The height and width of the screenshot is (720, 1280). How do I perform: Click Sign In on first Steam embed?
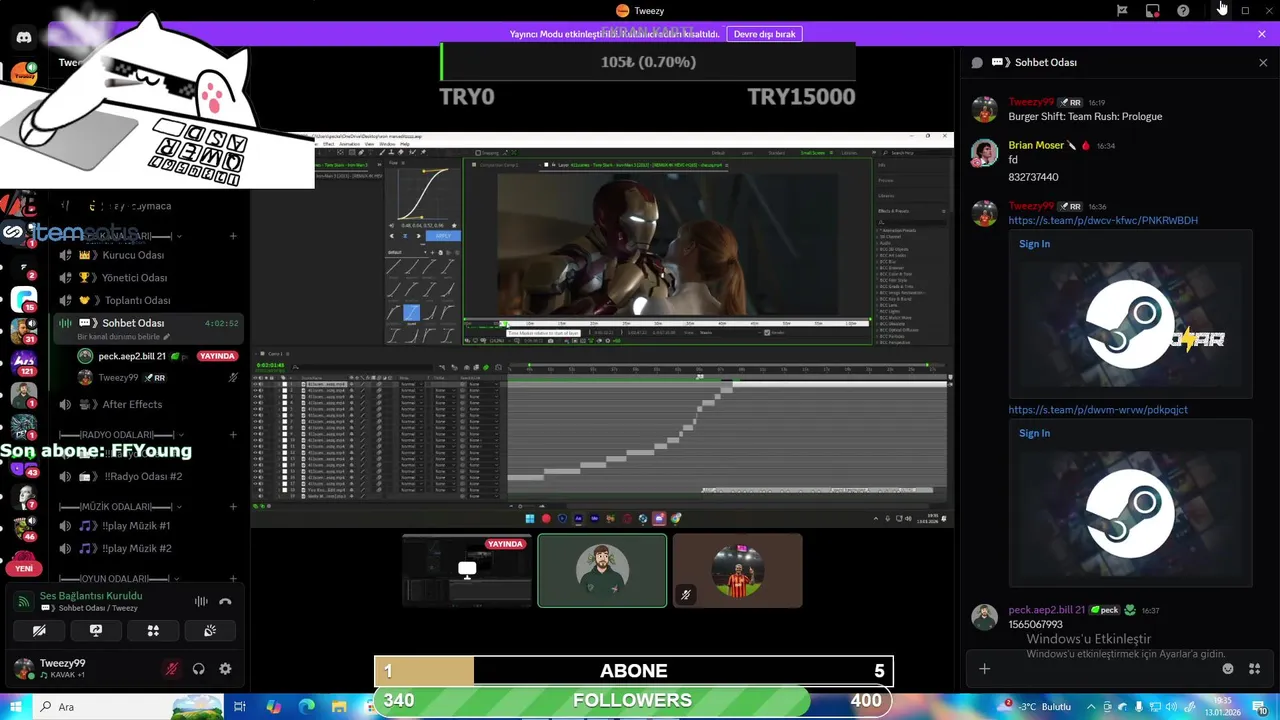tap(1034, 244)
